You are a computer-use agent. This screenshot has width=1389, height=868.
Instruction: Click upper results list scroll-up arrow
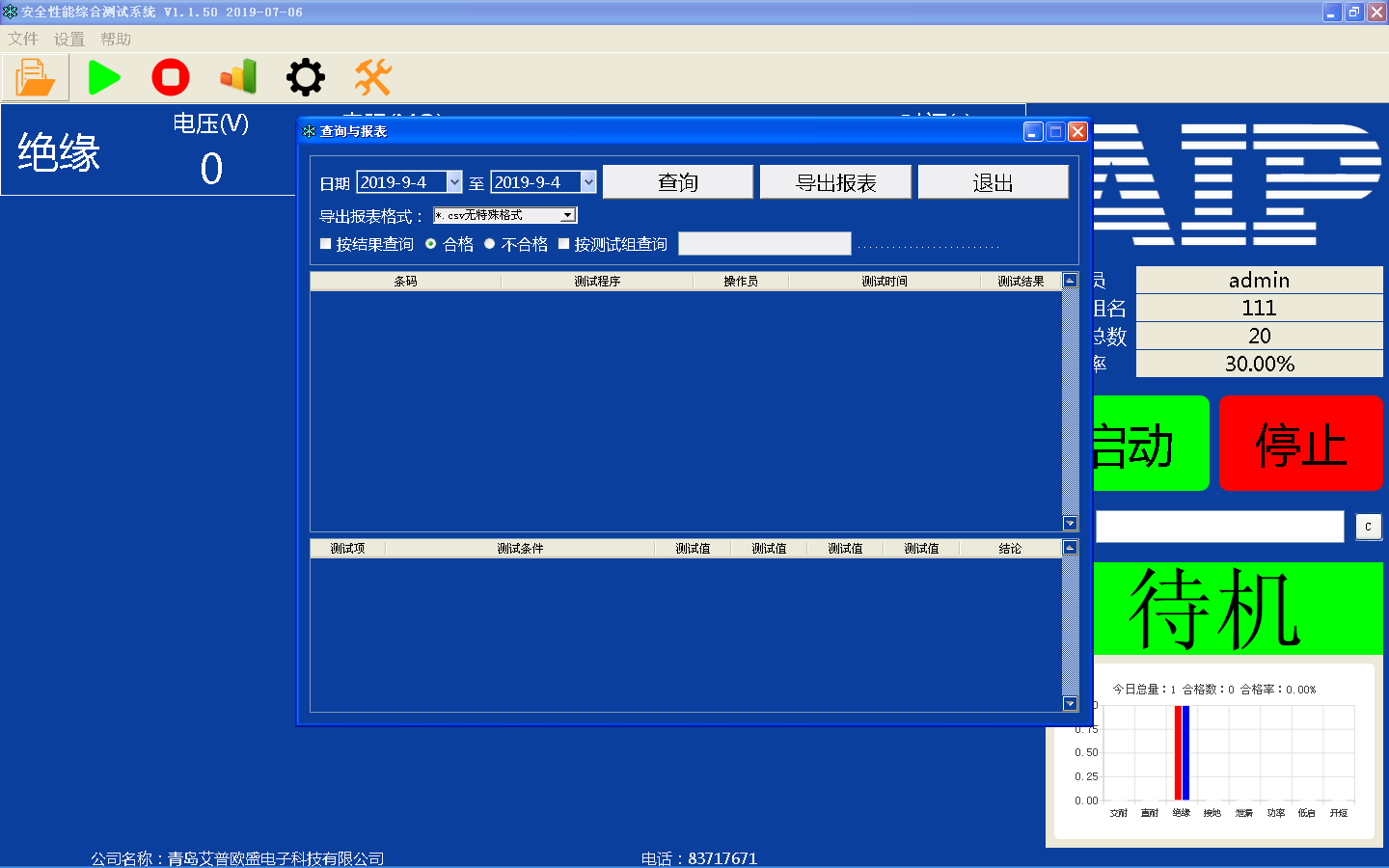1070,281
